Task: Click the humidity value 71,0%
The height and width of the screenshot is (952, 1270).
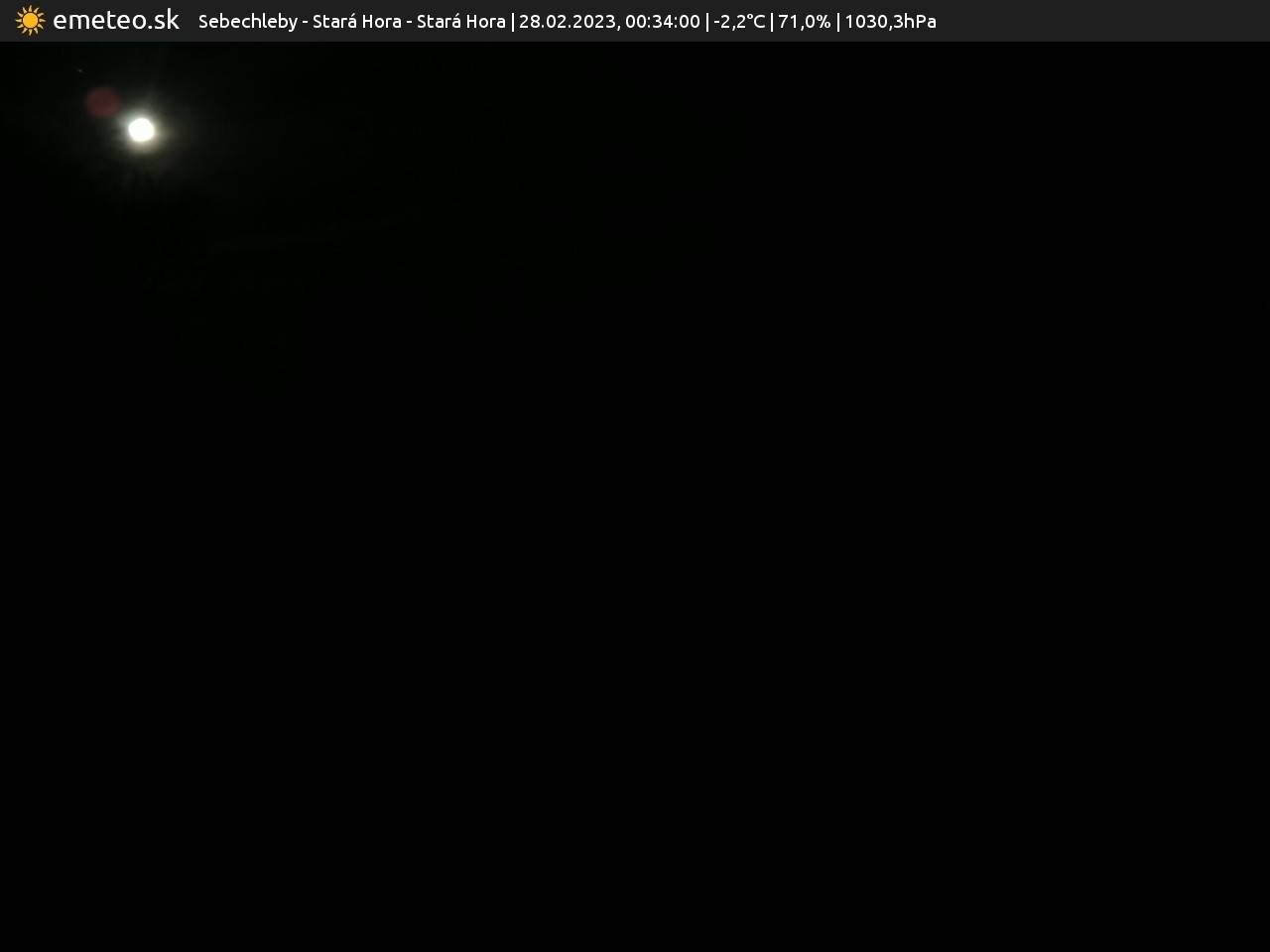Action: coord(805,21)
